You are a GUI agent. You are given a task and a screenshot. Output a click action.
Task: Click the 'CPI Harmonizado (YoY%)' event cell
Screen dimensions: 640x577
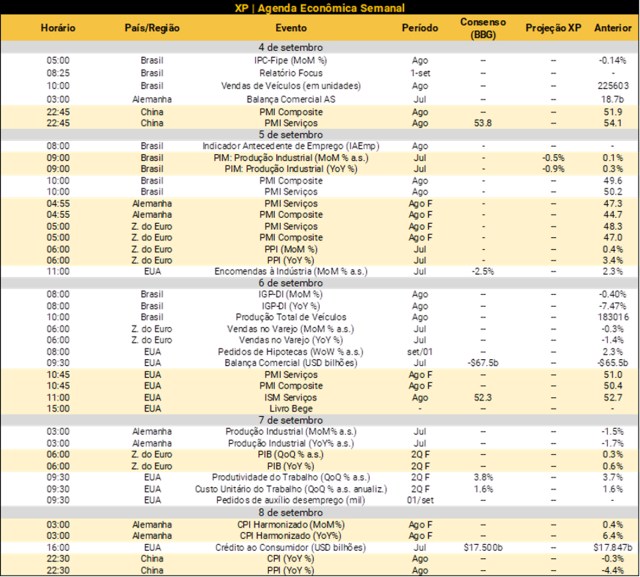pyautogui.click(x=291, y=535)
